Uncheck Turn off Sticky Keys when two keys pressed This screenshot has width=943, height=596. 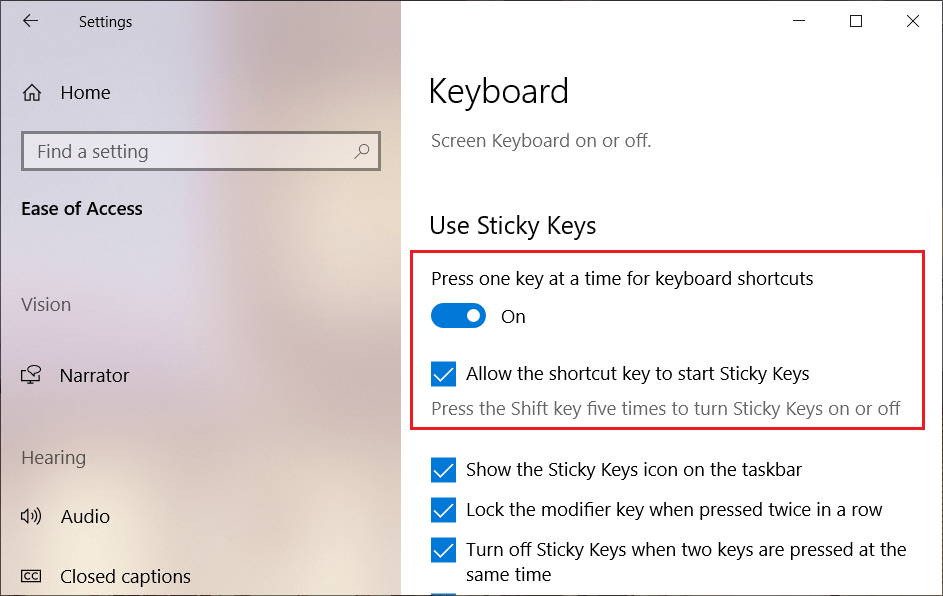pos(443,550)
